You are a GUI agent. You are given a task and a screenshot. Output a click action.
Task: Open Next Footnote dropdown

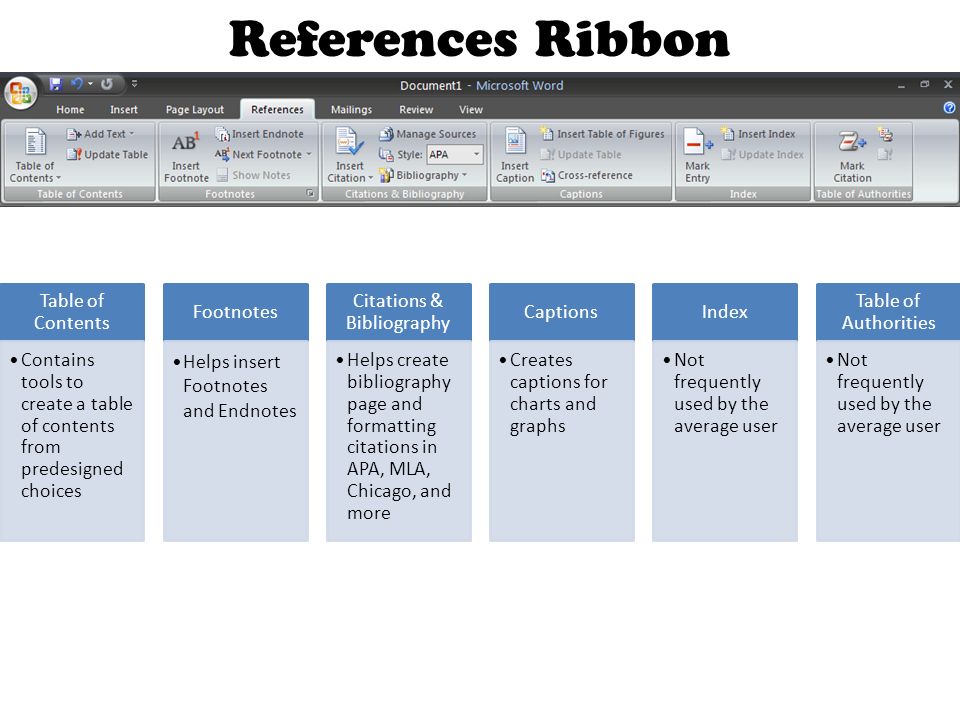263,154
